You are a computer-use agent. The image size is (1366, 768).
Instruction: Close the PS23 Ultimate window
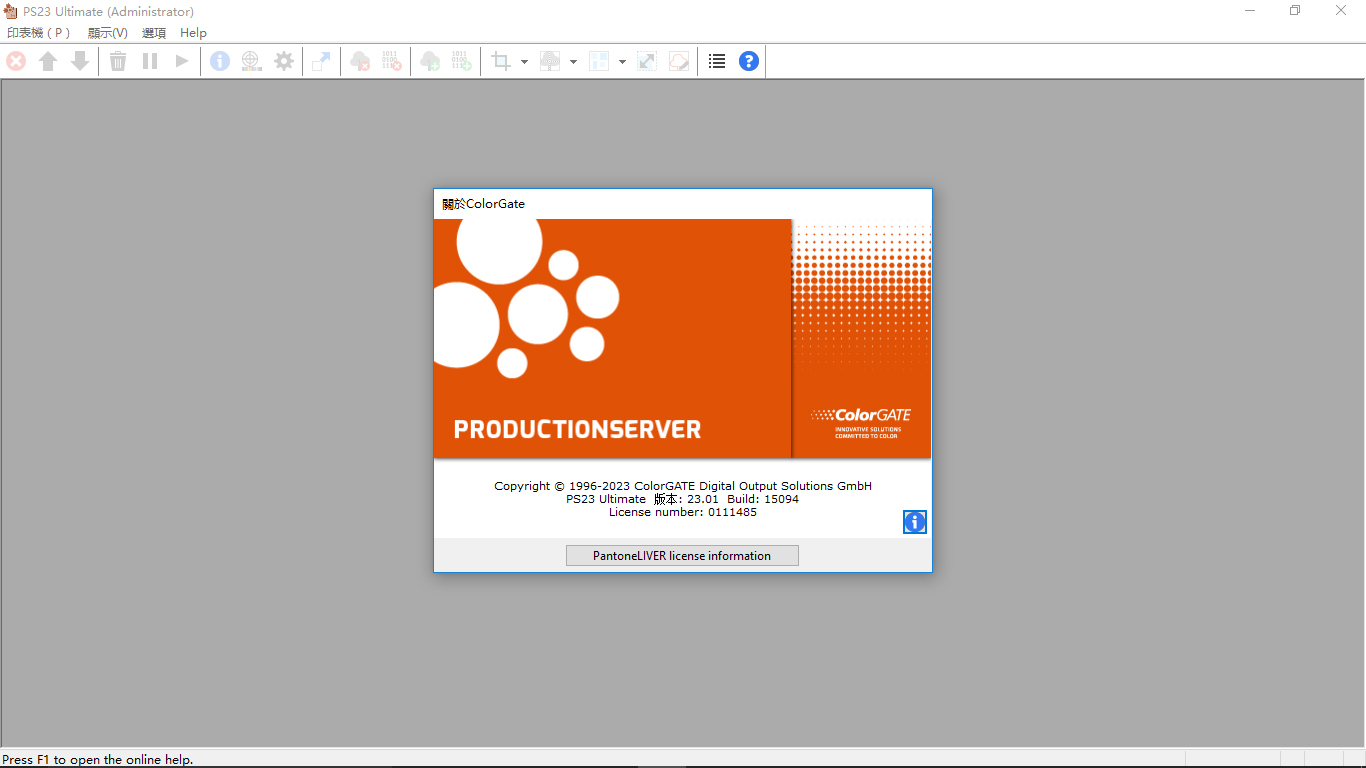[1341, 11]
